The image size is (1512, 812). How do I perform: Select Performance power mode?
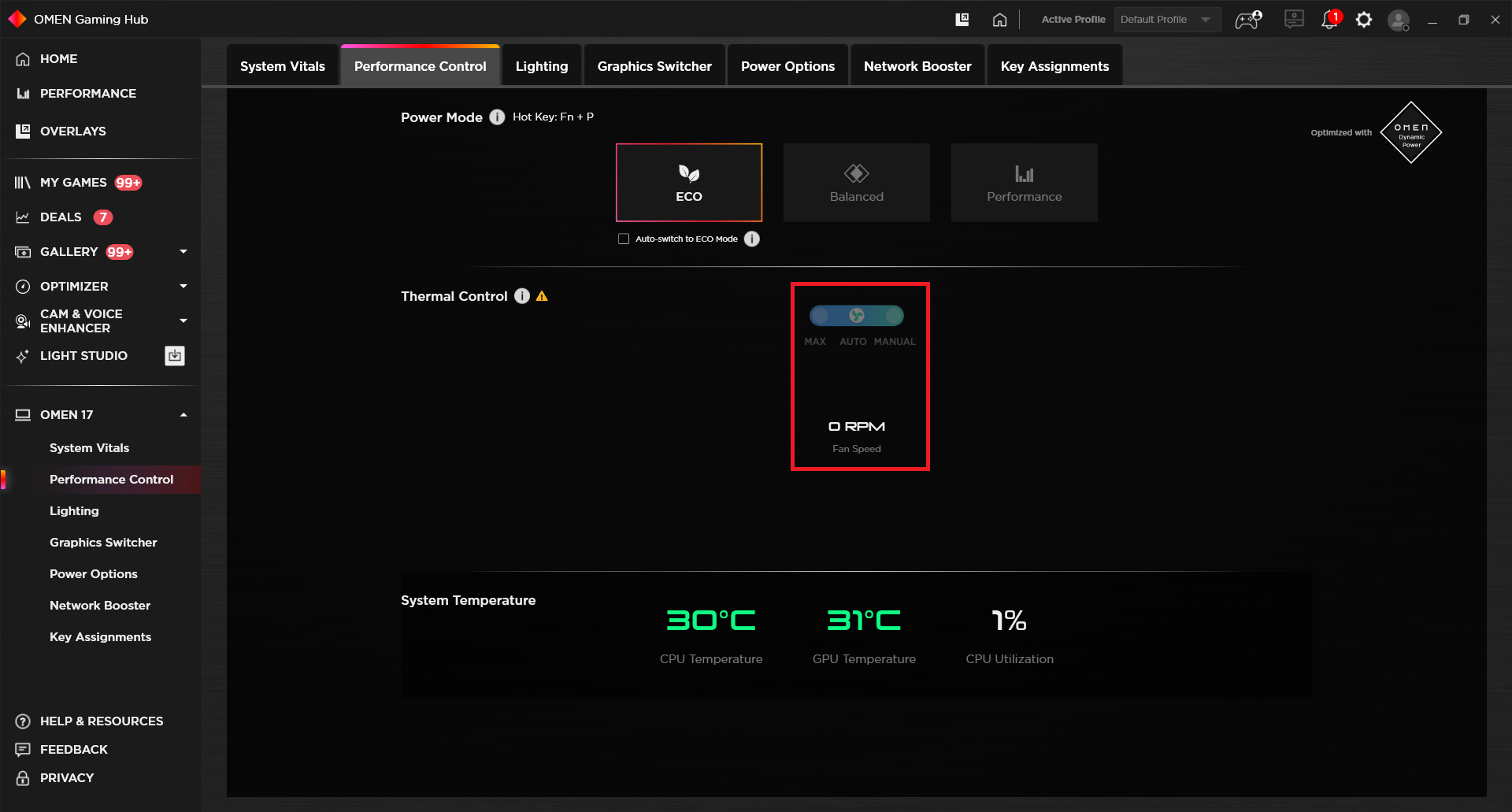coord(1025,183)
